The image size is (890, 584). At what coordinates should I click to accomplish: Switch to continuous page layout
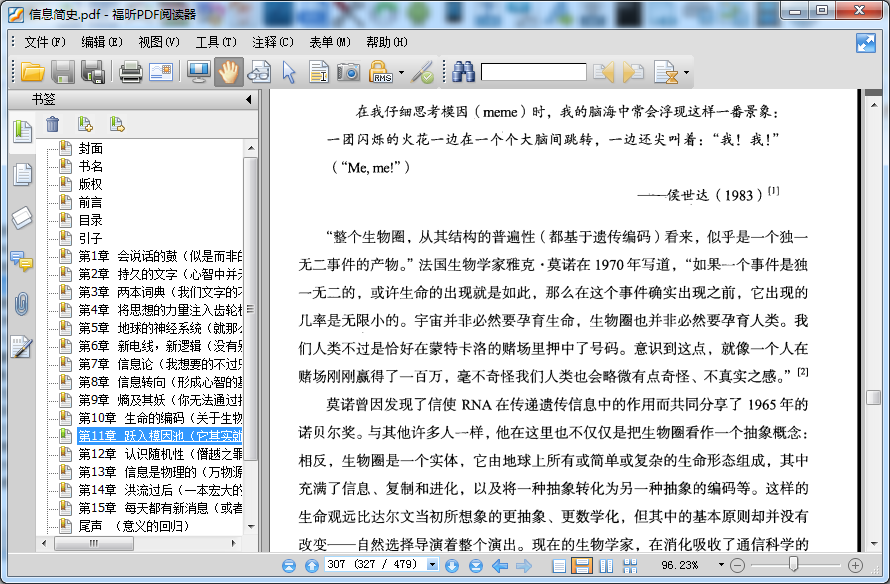tap(582, 565)
